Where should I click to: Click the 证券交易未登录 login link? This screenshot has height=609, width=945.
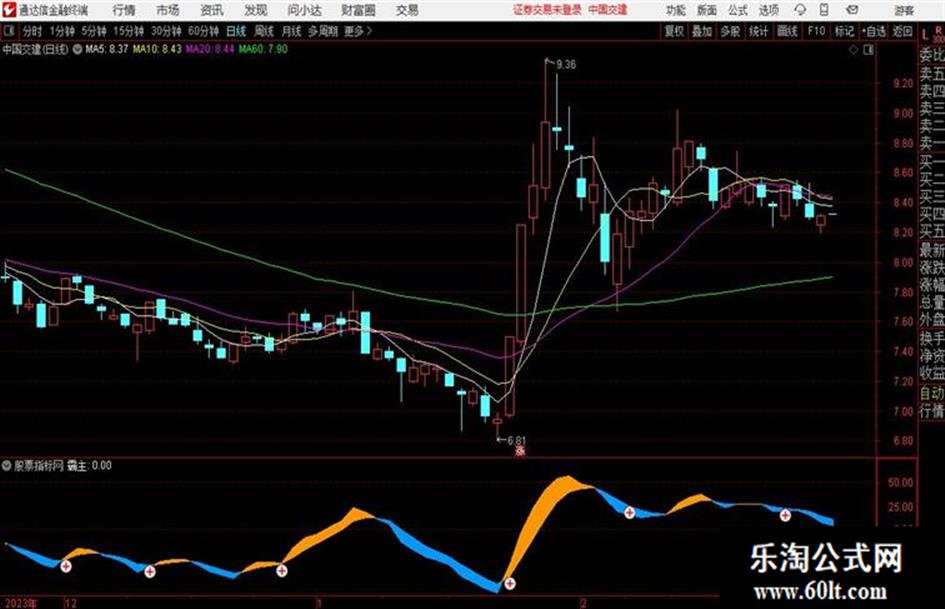tap(547, 10)
